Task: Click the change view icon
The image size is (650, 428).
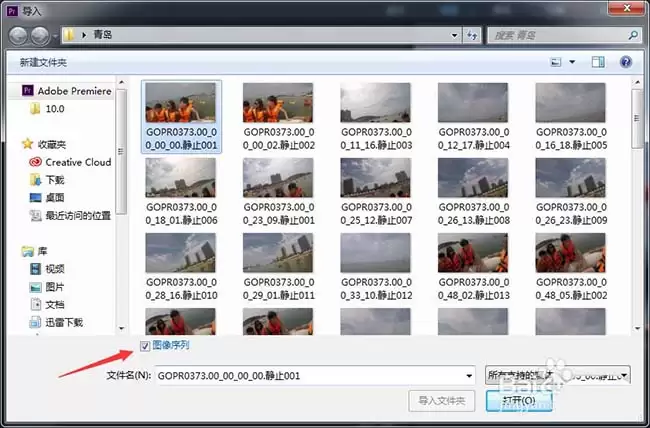Action: pyautogui.click(x=556, y=62)
